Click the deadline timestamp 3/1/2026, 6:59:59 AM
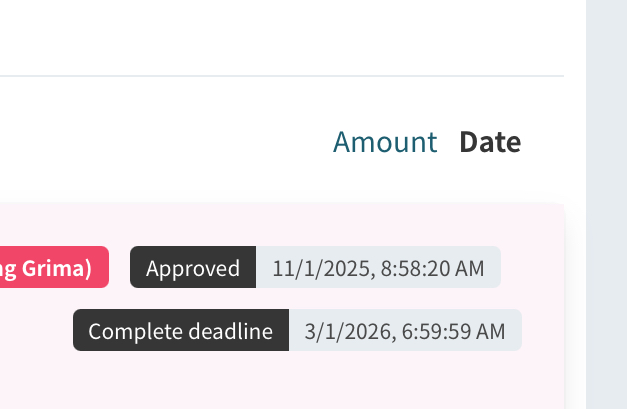The width and height of the screenshot is (627, 409). [405, 331]
